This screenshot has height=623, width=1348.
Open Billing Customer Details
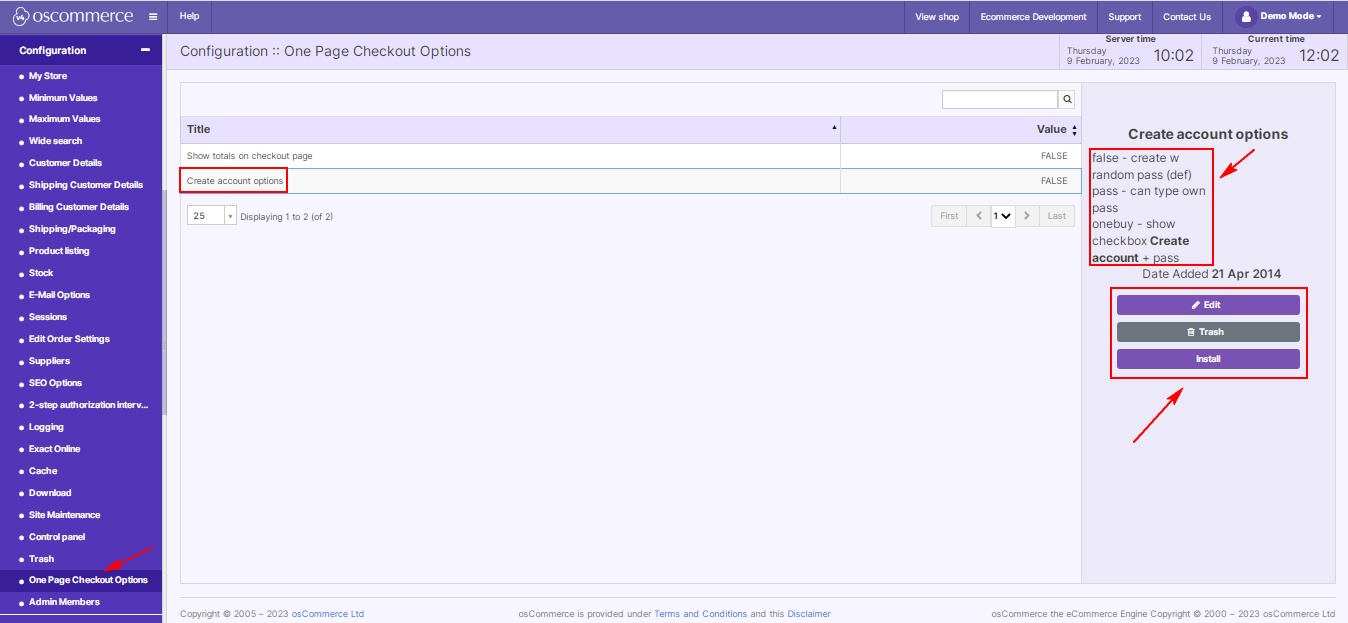[x=79, y=207]
